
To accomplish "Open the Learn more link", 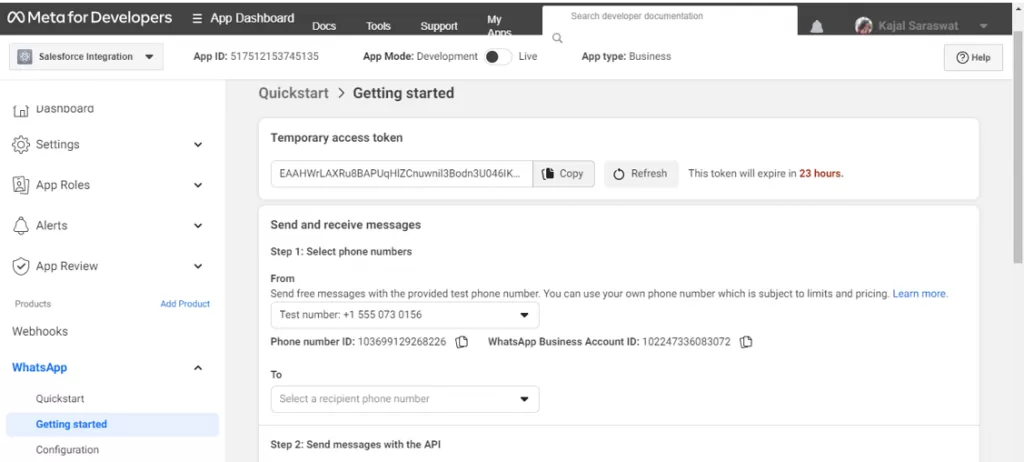I will point(920,293).
